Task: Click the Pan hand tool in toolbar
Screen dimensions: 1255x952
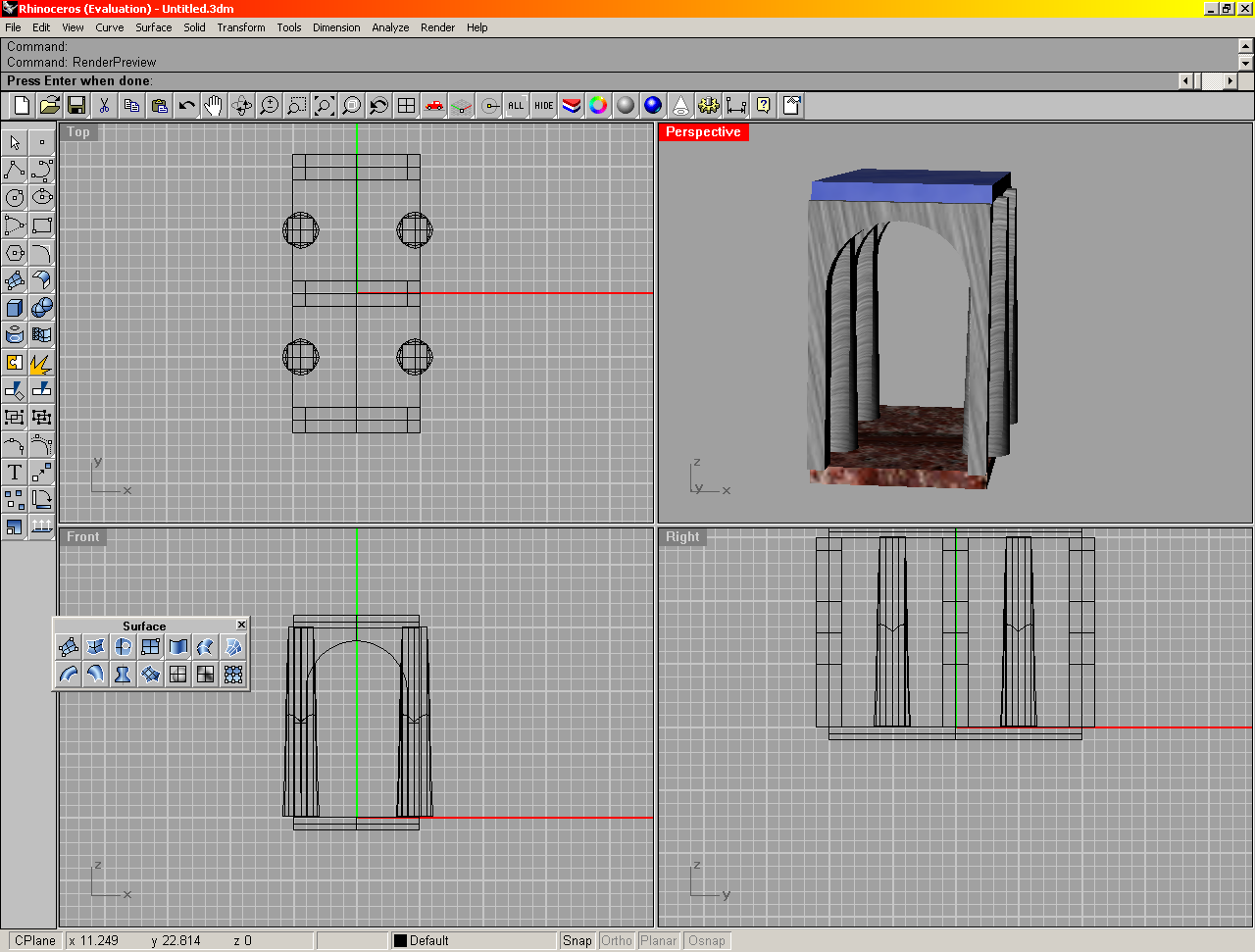Action: (x=214, y=106)
